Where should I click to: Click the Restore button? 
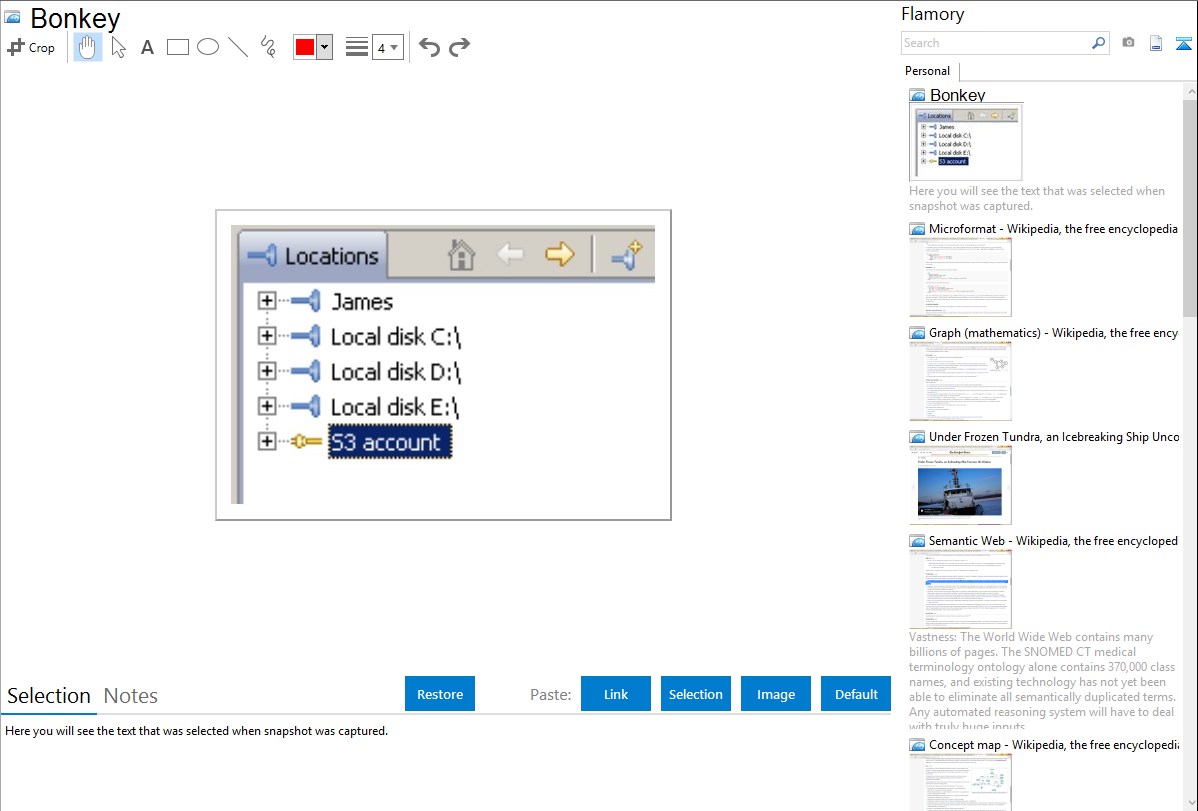440,694
